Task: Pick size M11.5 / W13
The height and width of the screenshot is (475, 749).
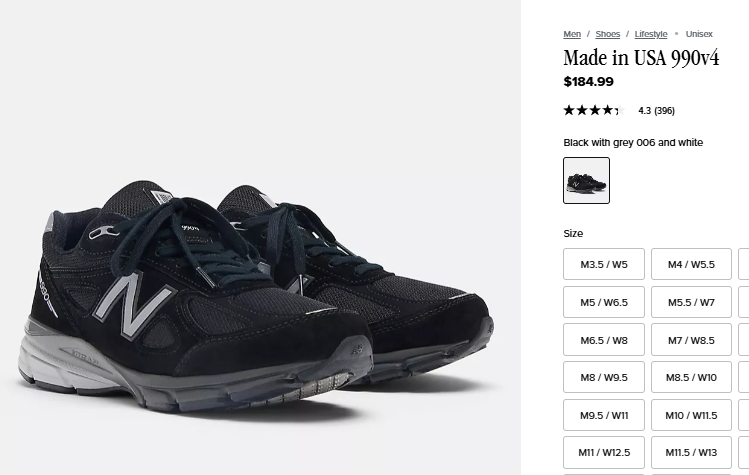Action: [x=691, y=452]
